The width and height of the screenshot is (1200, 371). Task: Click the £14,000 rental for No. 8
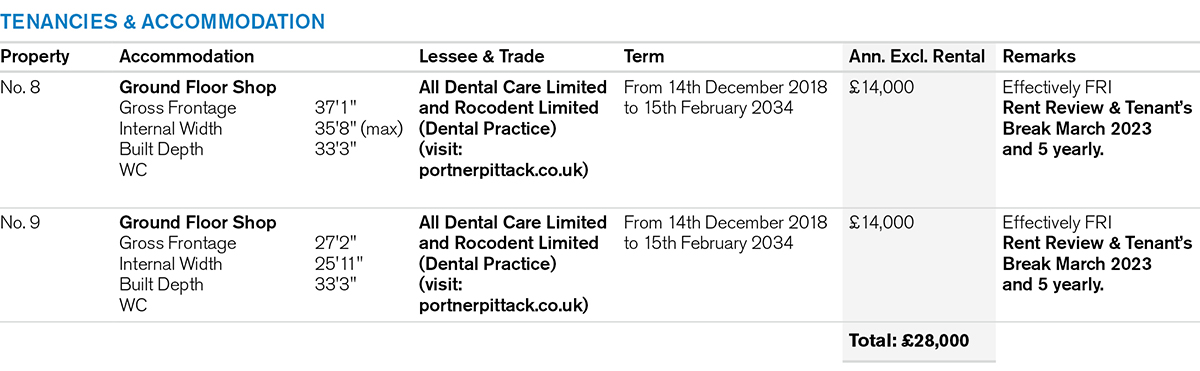point(881,87)
